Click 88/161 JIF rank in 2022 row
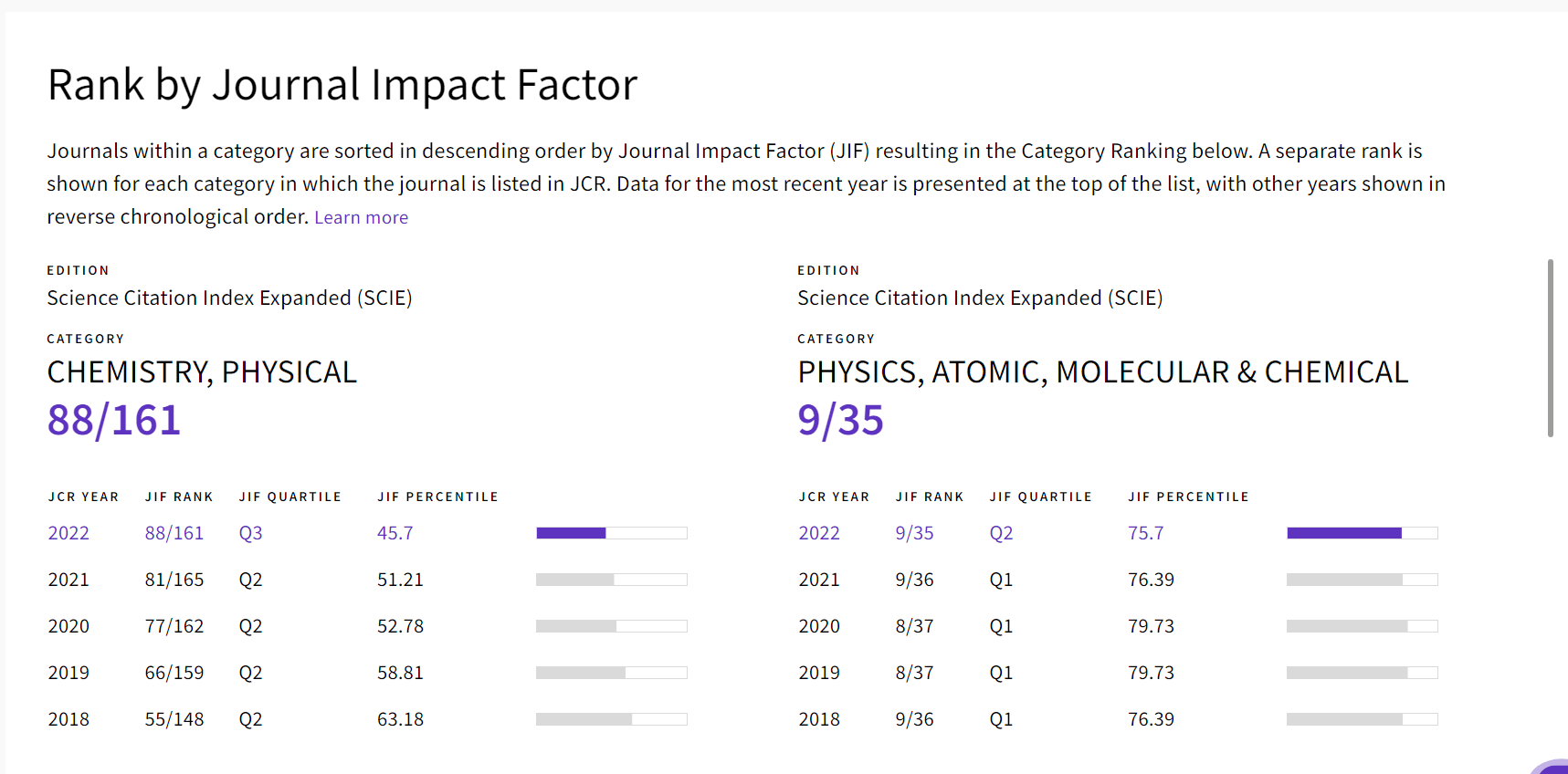The image size is (1568, 774). [x=174, y=533]
